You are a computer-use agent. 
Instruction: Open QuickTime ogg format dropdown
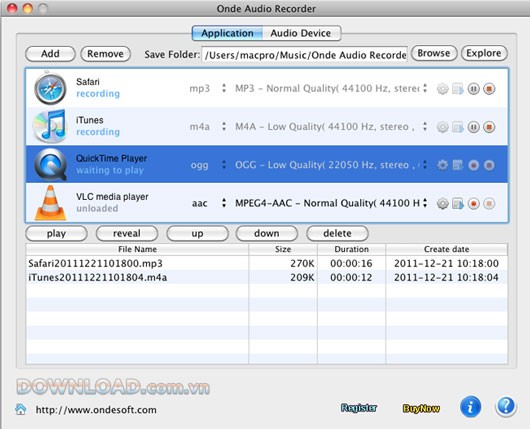click(x=208, y=165)
